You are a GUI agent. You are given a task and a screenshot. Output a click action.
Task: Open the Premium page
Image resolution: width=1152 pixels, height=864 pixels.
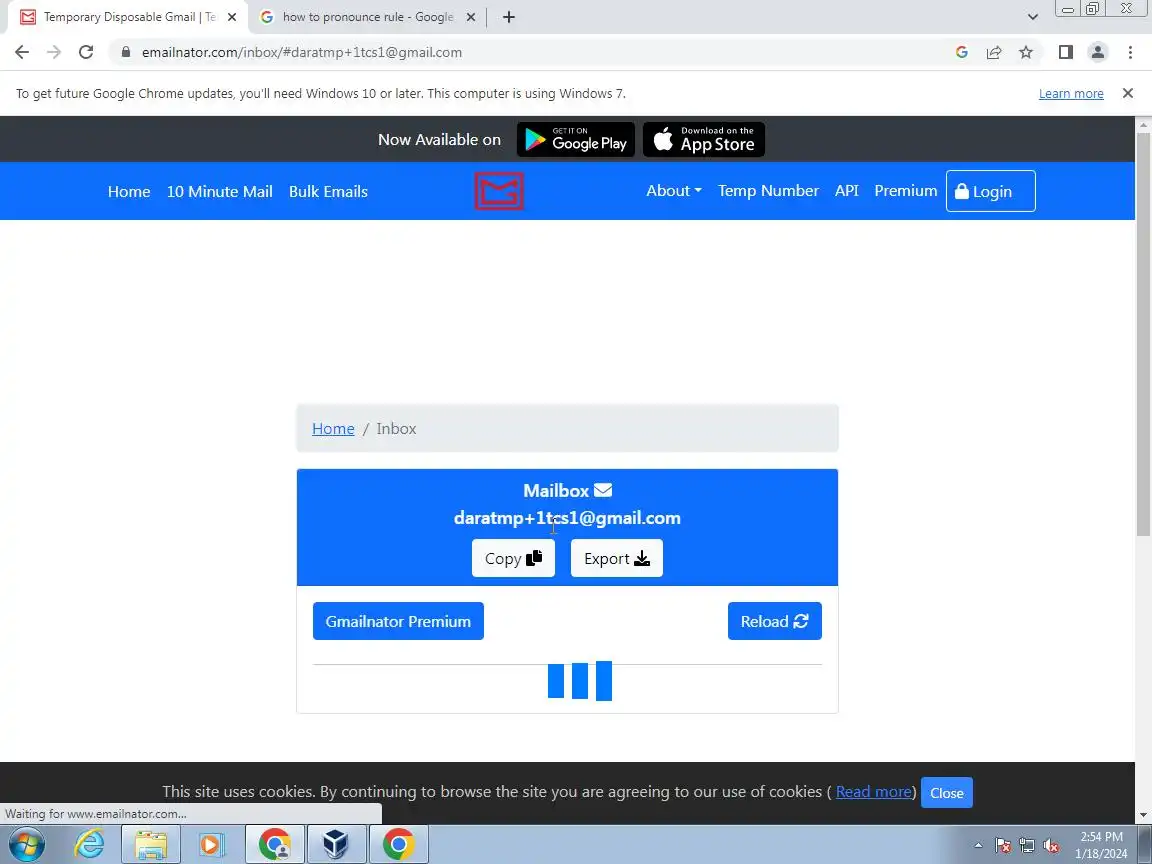pyautogui.click(x=905, y=190)
